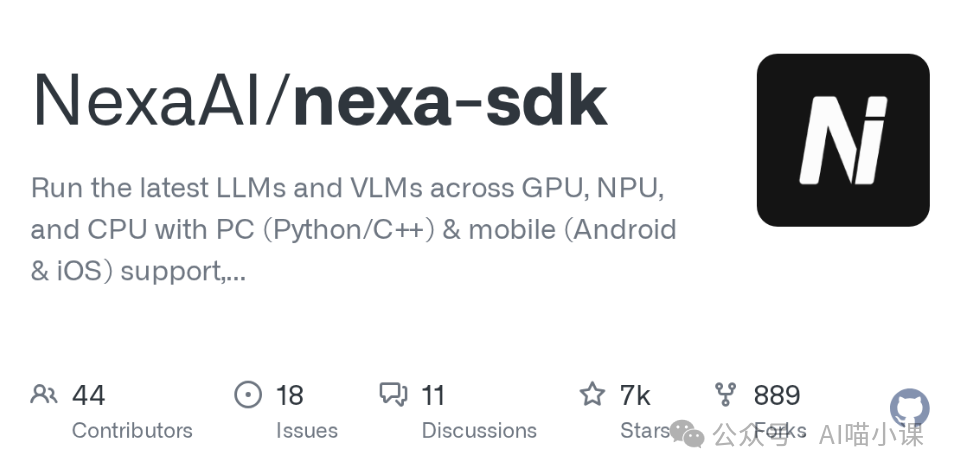
Task: Click the Discussions speech bubbles icon
Action: (394, 395)
